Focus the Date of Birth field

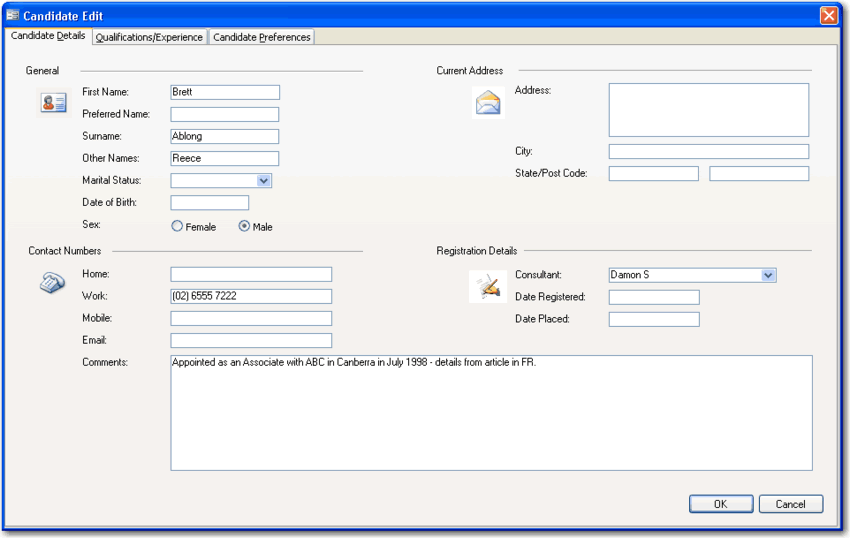(209, 203)
